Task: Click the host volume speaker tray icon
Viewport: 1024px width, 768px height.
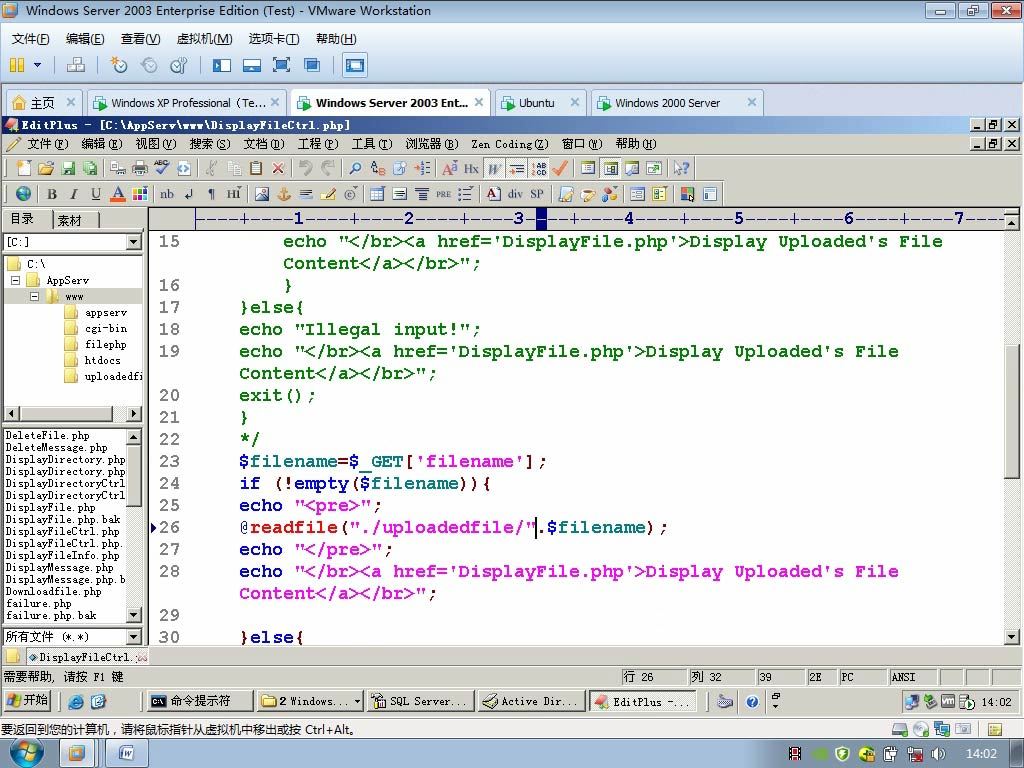Action: [938, 754]
